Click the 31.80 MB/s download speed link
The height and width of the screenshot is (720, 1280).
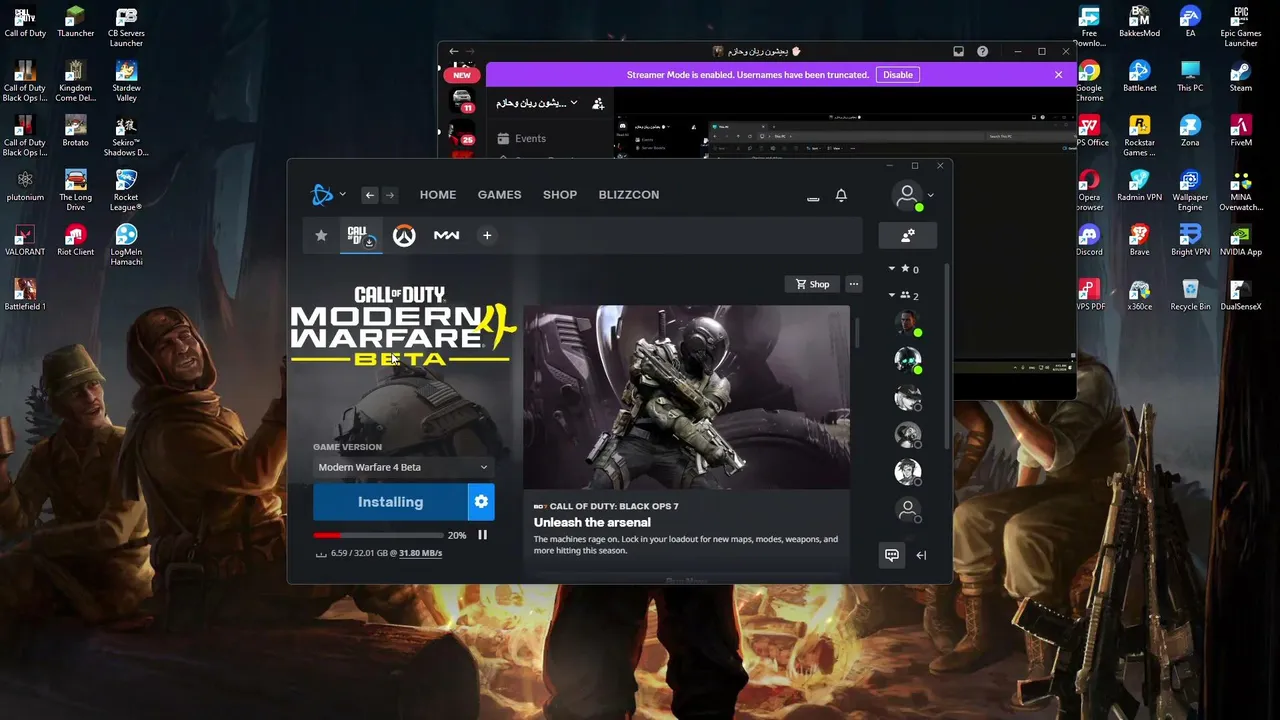(420, 553)
